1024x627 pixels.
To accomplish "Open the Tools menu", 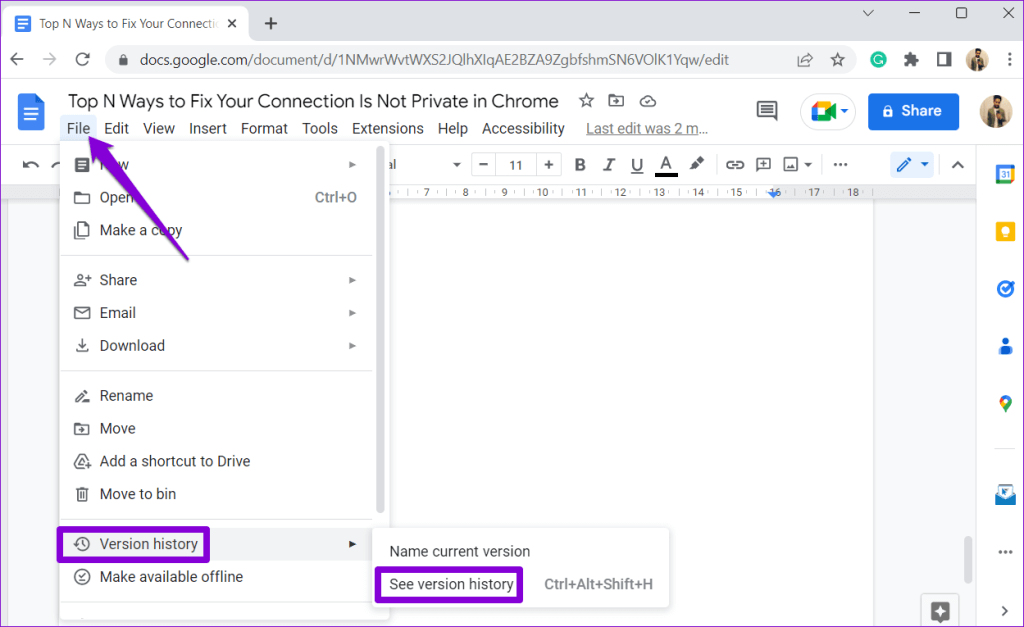I will [x=319, y=128].
